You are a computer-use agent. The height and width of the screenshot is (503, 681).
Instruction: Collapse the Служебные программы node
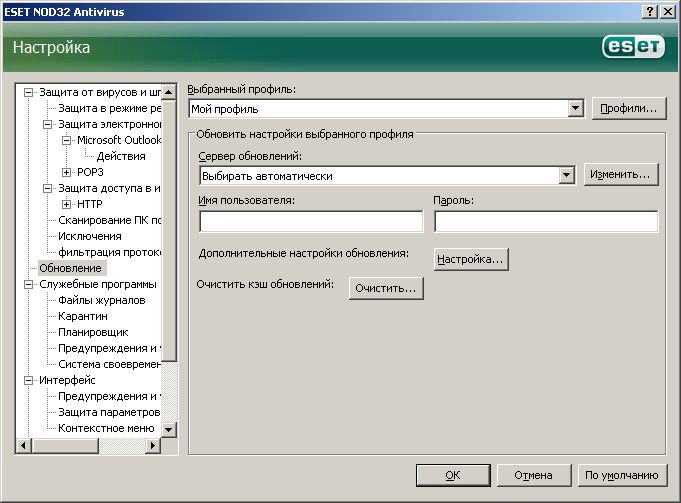[x=29, y=285]
